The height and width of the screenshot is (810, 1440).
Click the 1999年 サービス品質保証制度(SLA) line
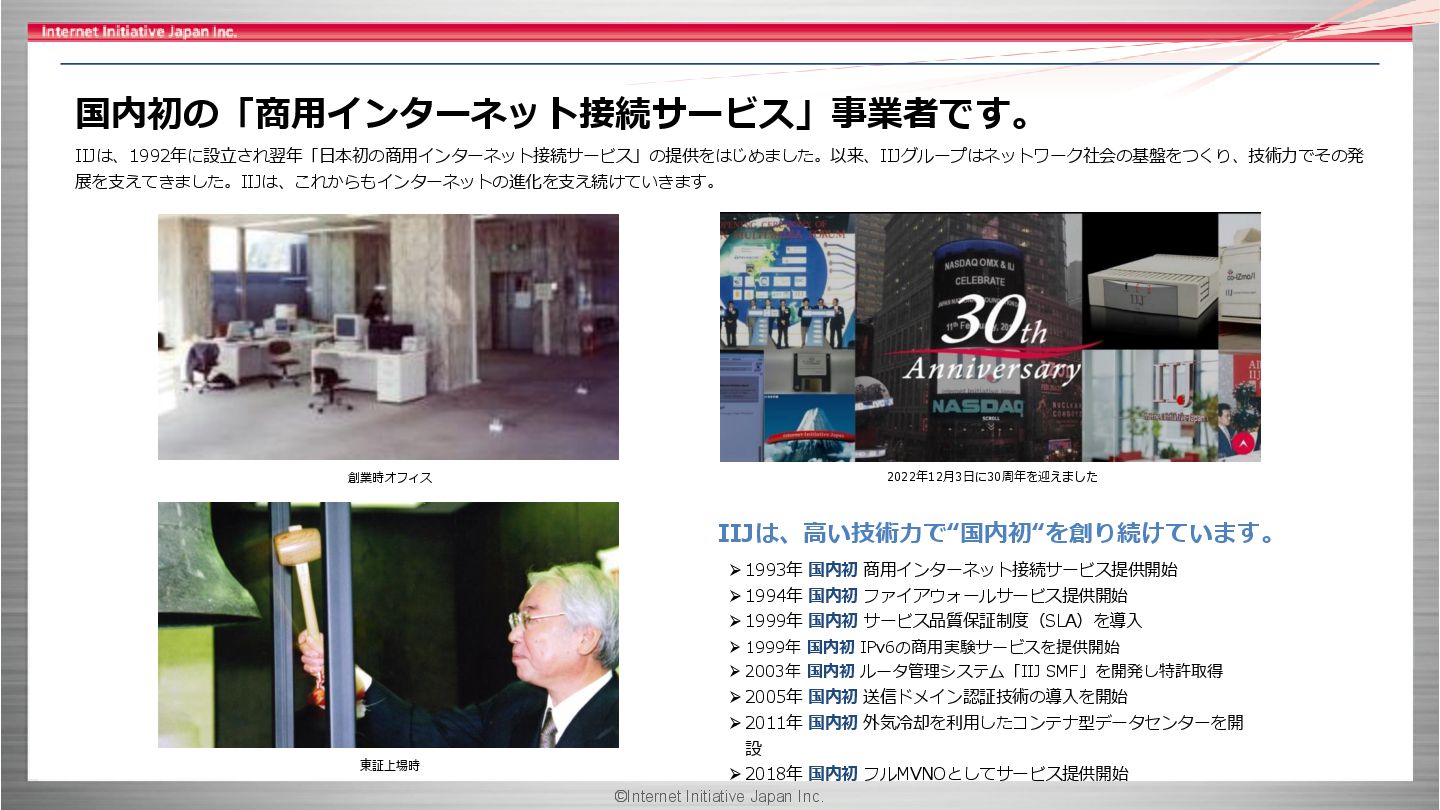pyautogui.click(x=936, y=621)
